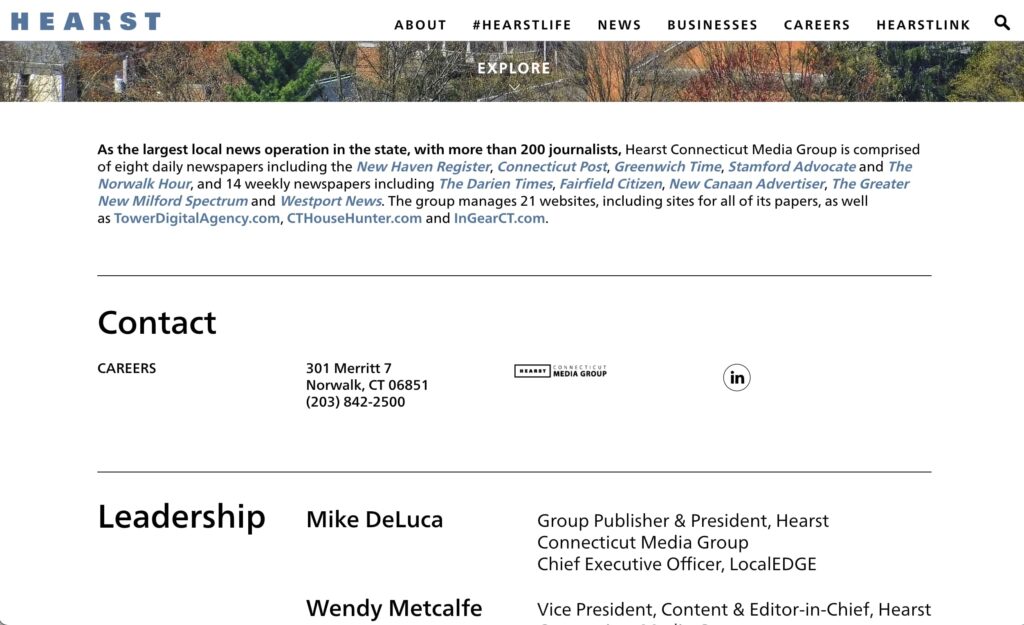
Task: Visit the Connecticut Post link
Action: tap(552, 167)
